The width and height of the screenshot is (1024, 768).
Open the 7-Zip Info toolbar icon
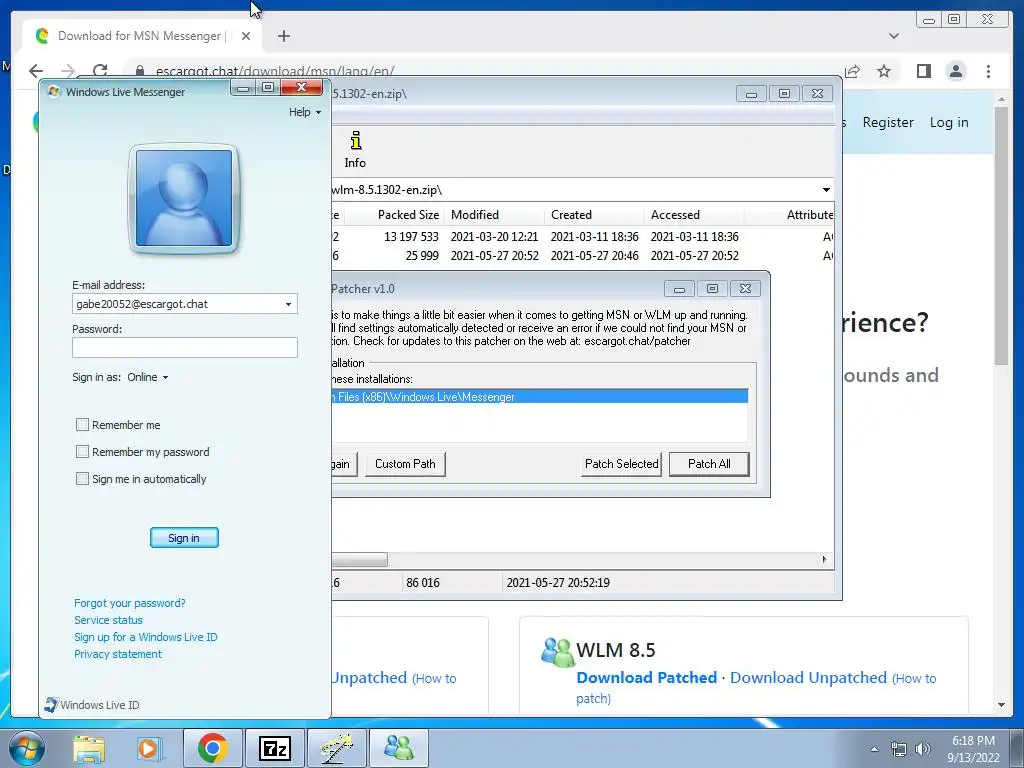pos(355,149)
